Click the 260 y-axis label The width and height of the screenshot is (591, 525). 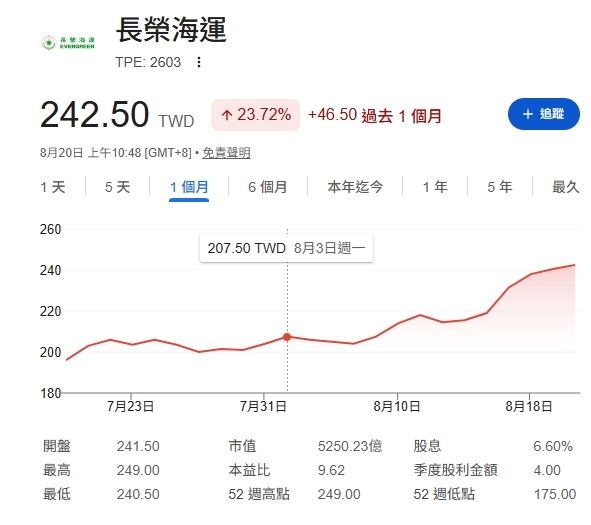pos(51,229)
